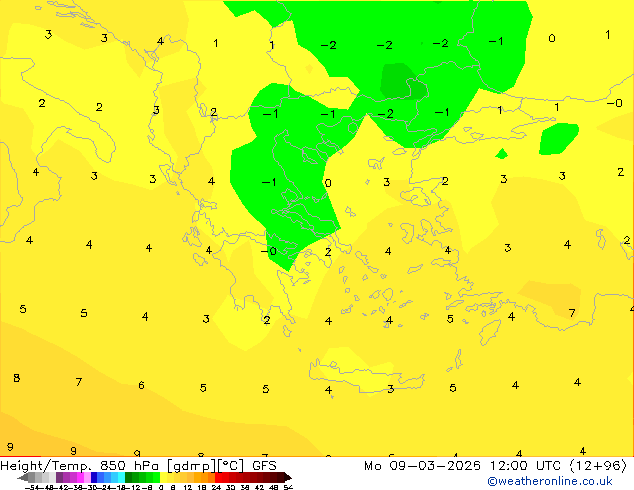Click the '[gdmp]' unit label in the title
The height and width of the screenshot is (490, 634).
click(x=192, y=466)
